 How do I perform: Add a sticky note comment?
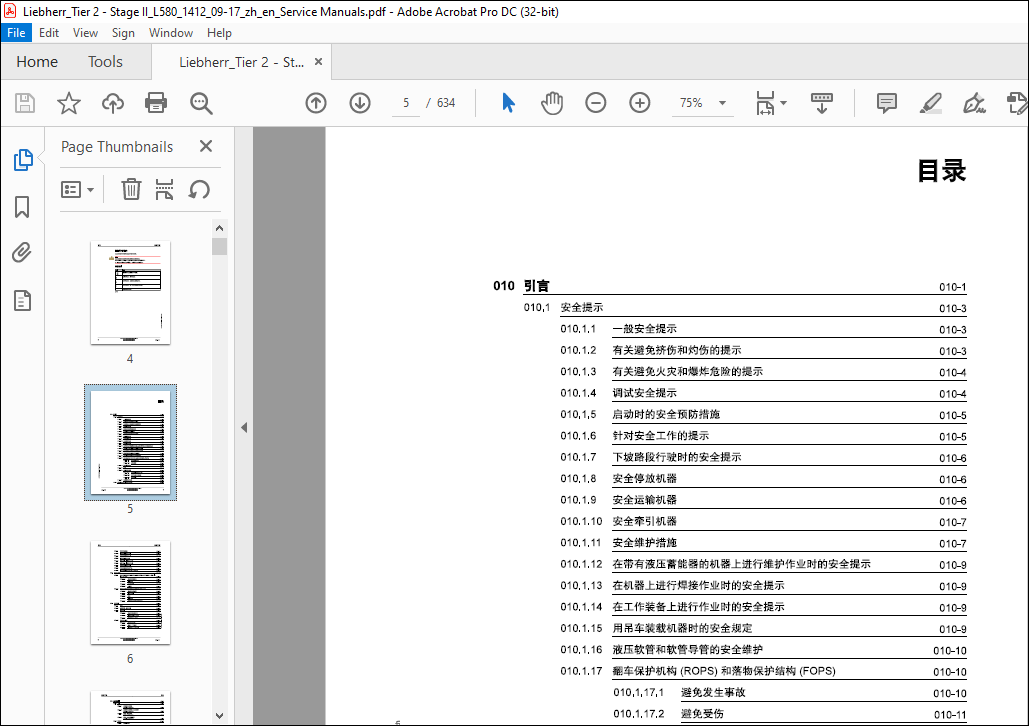click(x=887, y=103)
